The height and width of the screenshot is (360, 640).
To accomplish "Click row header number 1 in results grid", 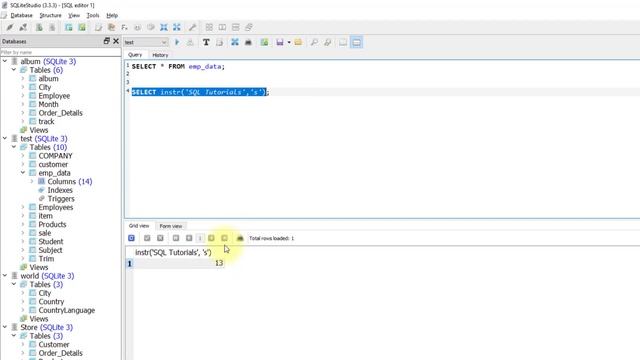I will coord(129,263).
